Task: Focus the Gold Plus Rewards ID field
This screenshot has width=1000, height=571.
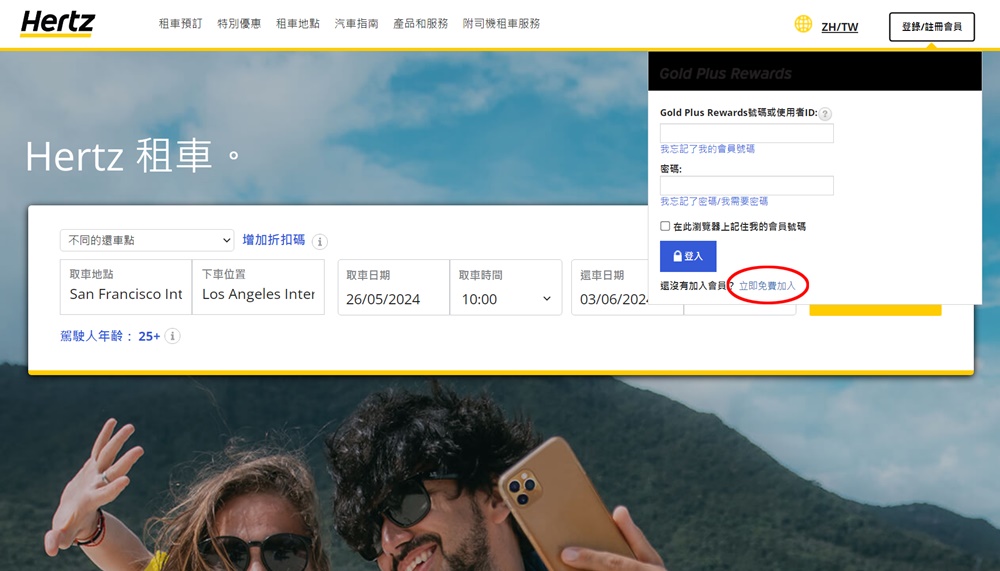Action: (746, 133)
